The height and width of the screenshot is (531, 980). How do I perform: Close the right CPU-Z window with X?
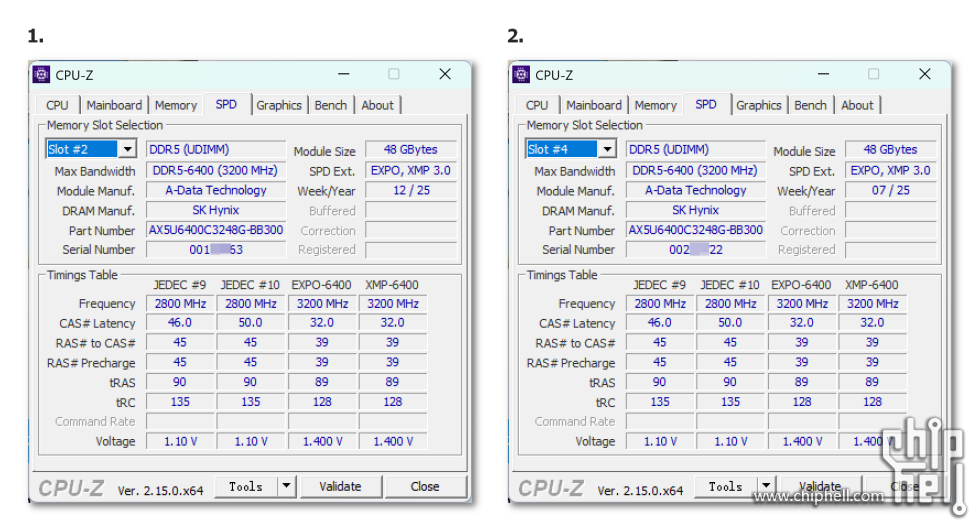[x=925, y=74]
